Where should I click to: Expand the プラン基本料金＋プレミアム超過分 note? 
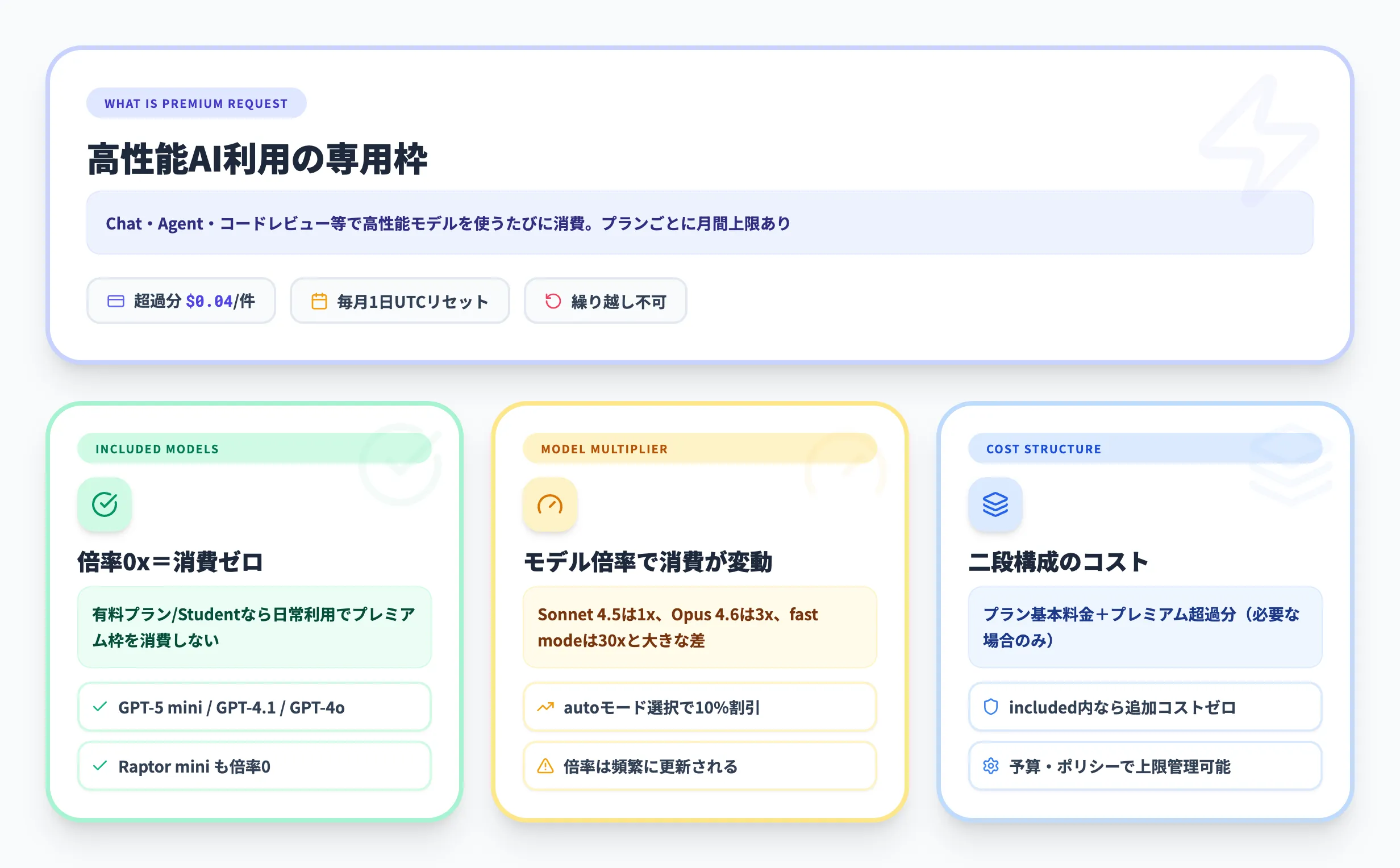[1144, 628]
